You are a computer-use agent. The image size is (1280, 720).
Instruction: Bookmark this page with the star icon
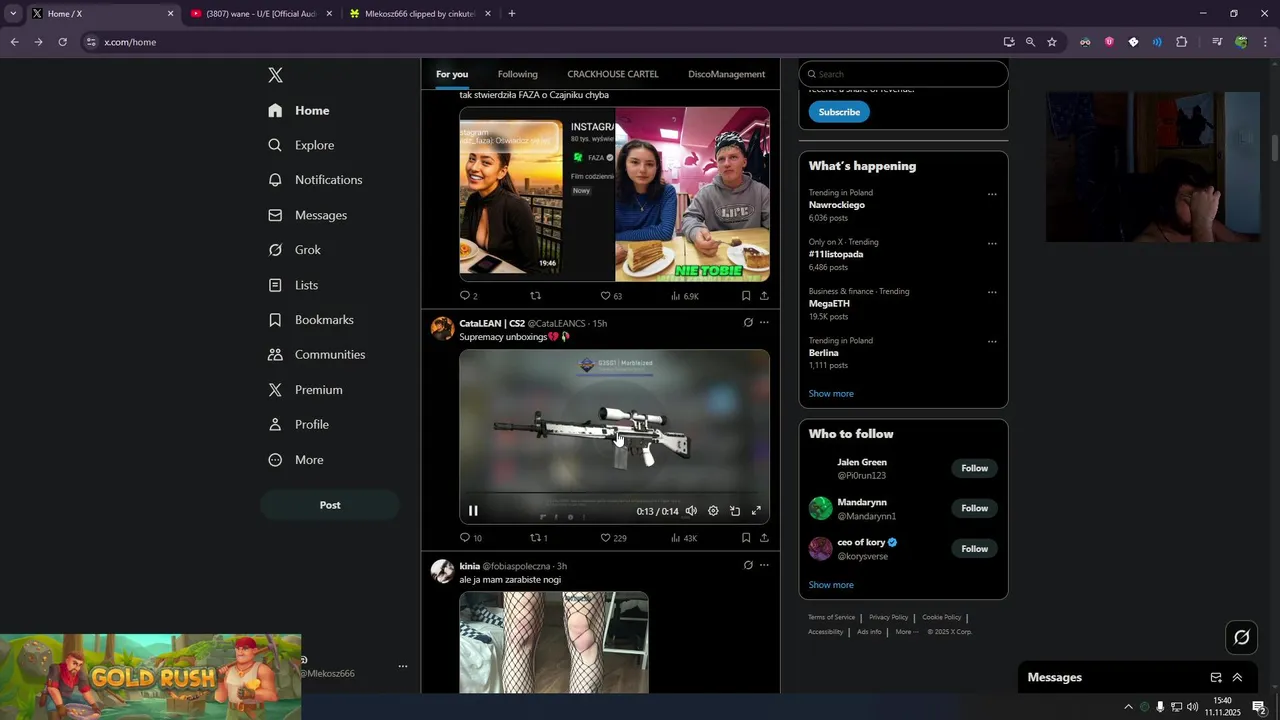(x=1052, y=42)
